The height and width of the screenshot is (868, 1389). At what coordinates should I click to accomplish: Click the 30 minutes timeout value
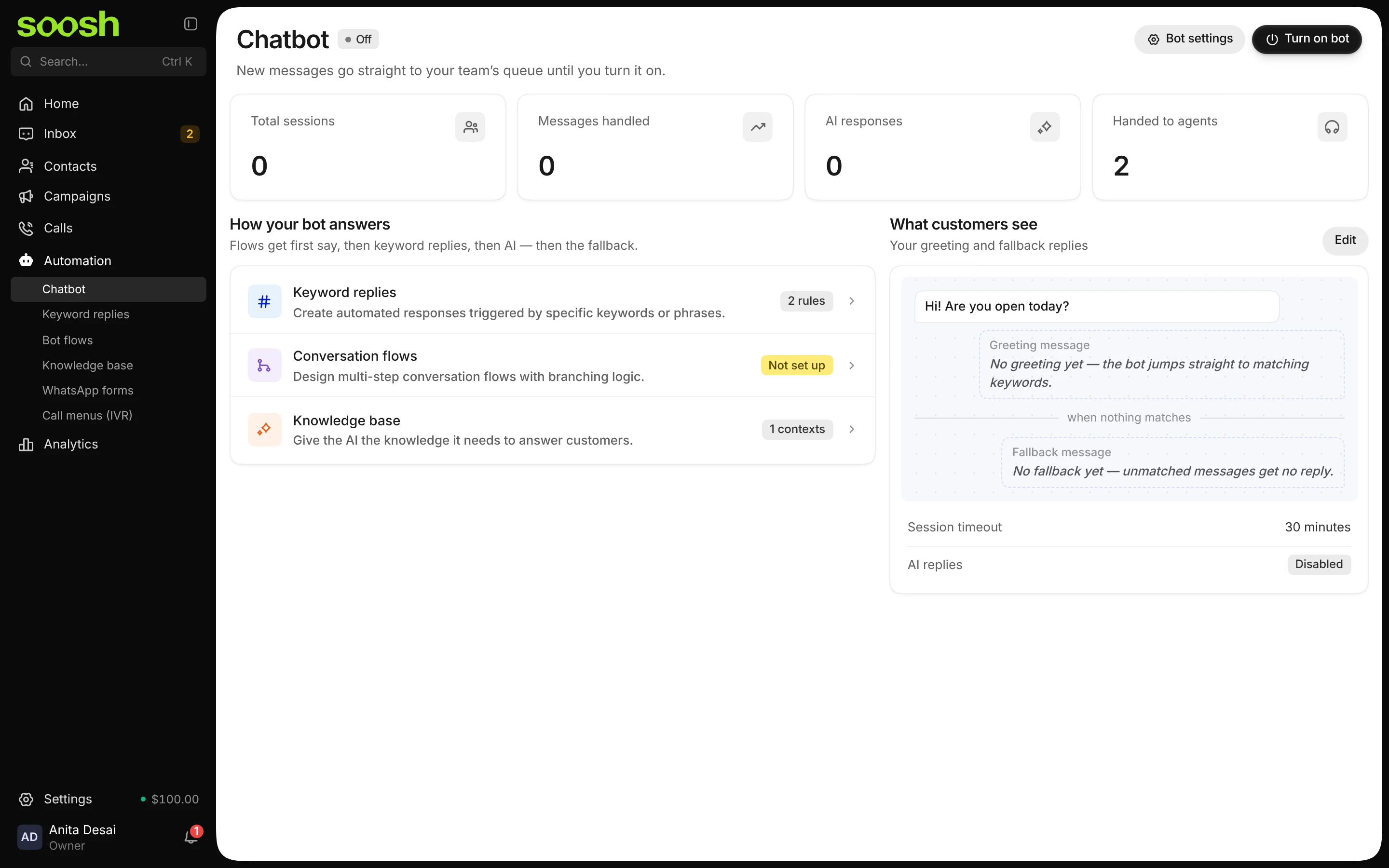pos(1317,527)
